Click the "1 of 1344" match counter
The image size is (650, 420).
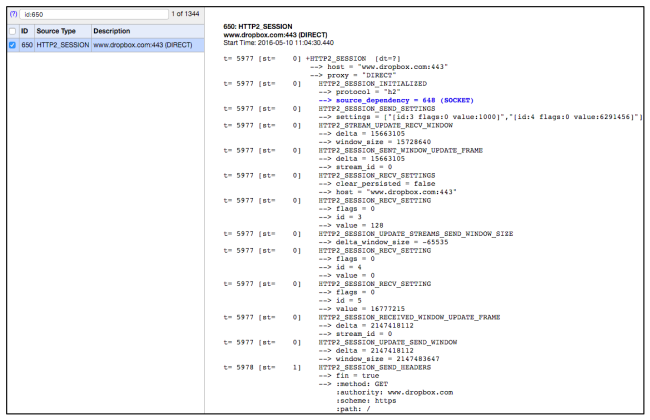pyautogui.click(x=180, y=13)
